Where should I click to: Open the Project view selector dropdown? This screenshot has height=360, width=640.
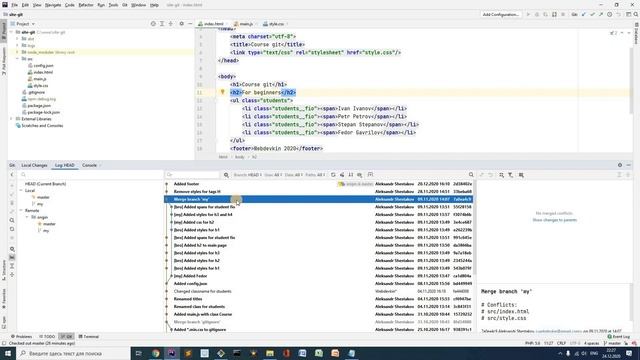point(23,24)
